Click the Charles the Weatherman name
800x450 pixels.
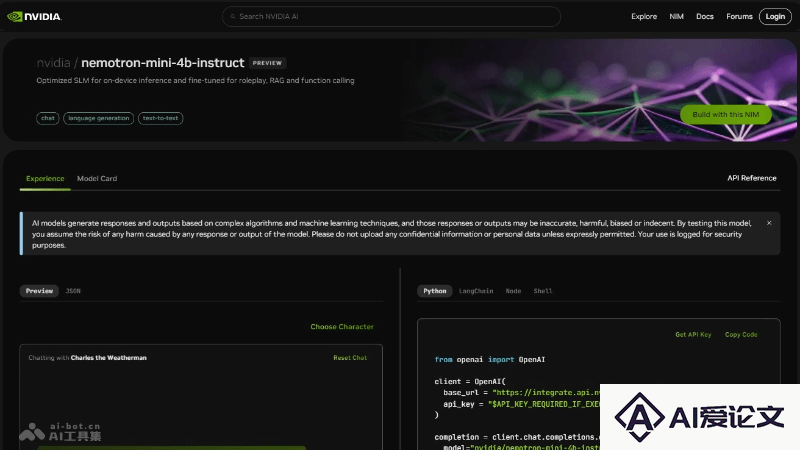point(109,358)
